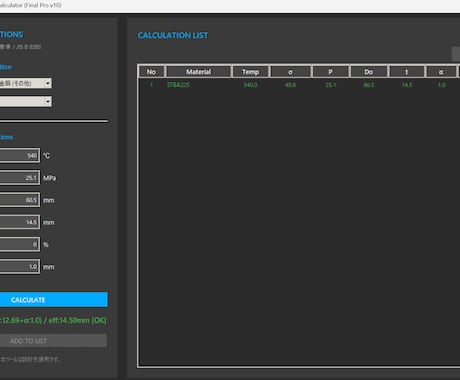Click the CALCULATION LIST heading
Image resolution: width=460 pixels, height=380 pixels.
point(173,35)
